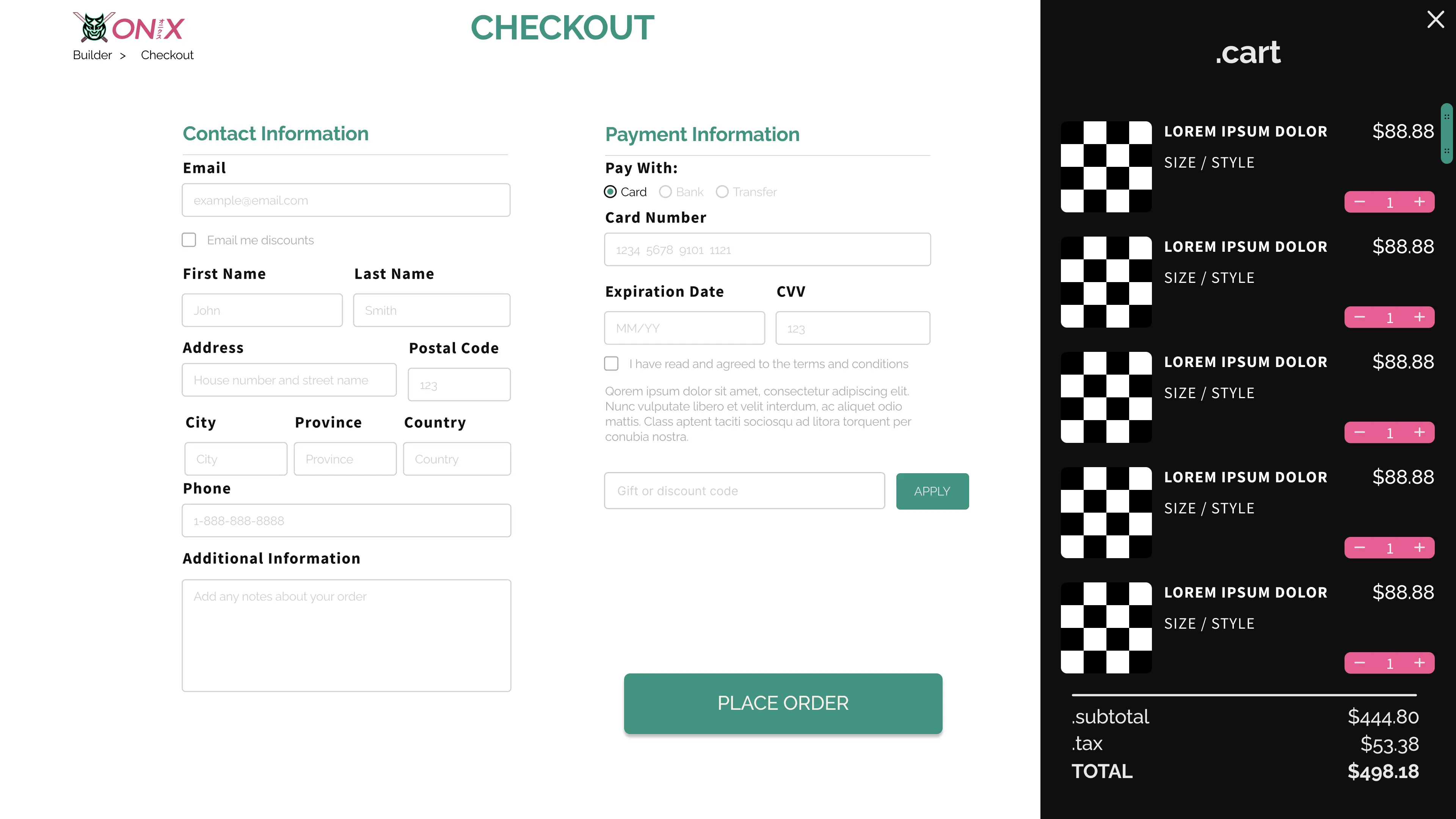Click the PLACE ORDER button
This screenshot has width=1456, height=819.
pos(783,703)
